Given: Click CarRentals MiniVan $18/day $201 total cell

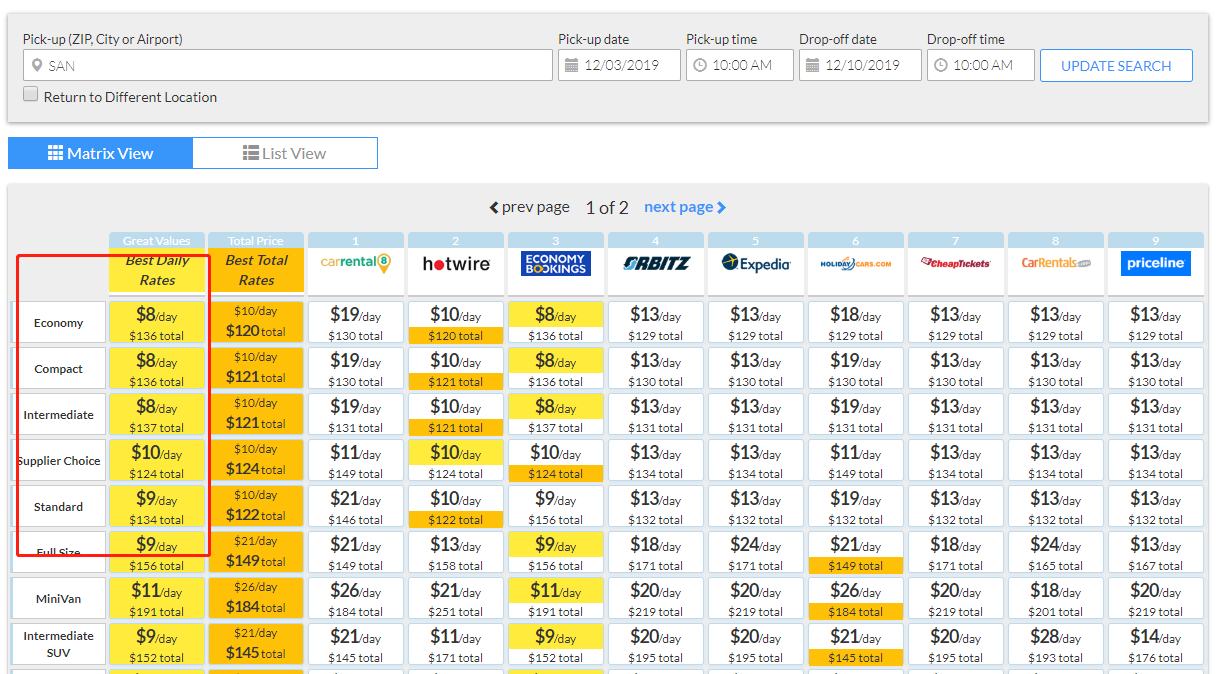Looking at the screenshot, I should pos(1056,599).
